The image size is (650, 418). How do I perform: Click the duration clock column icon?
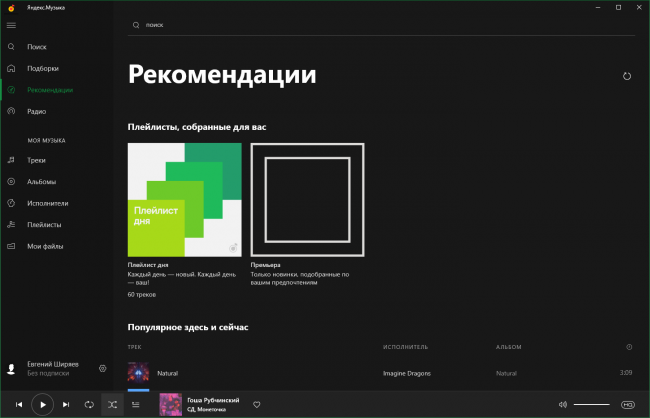click(x=629, y=347)
